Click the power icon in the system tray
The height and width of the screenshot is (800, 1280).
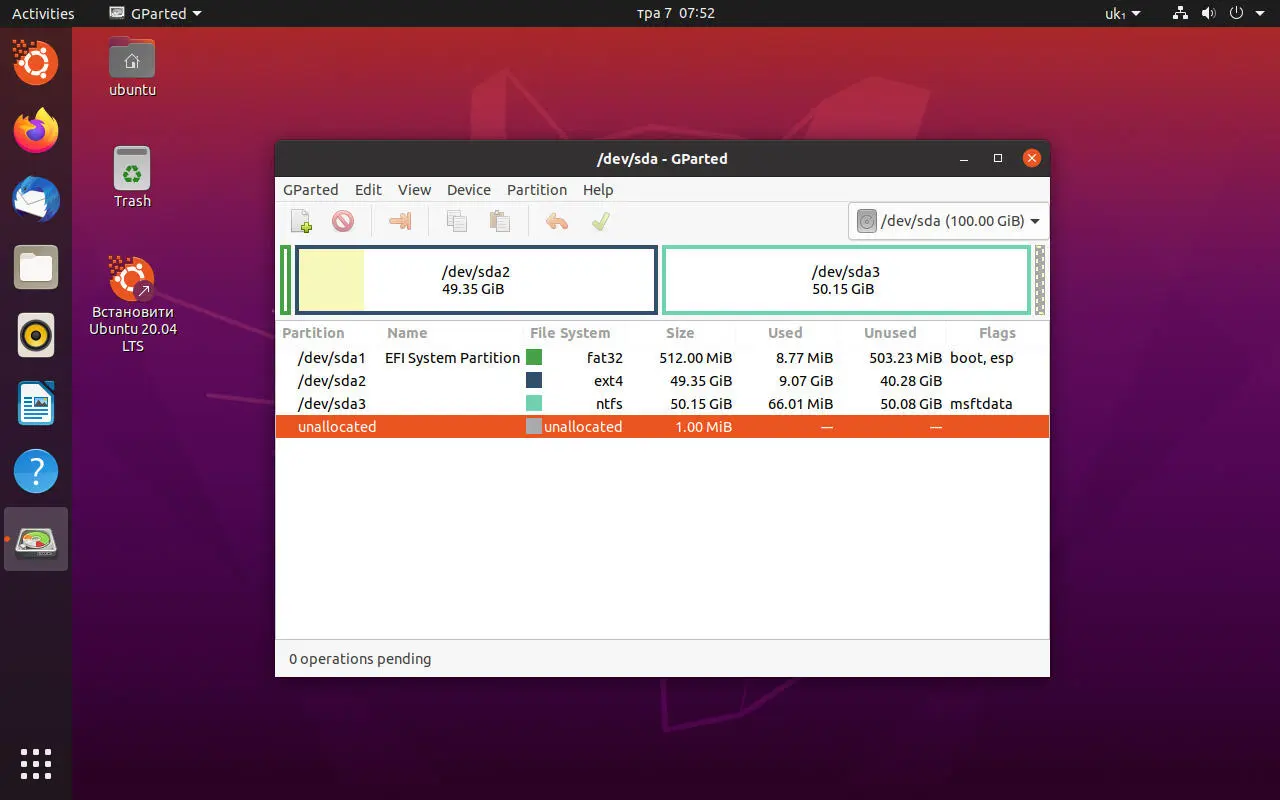pyautogui.click(x=1236, y=13)
